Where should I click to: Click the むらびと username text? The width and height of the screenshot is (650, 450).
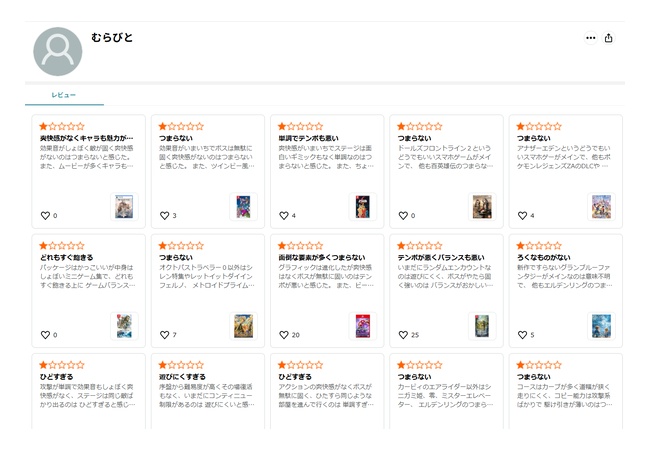tap(112, 38)
